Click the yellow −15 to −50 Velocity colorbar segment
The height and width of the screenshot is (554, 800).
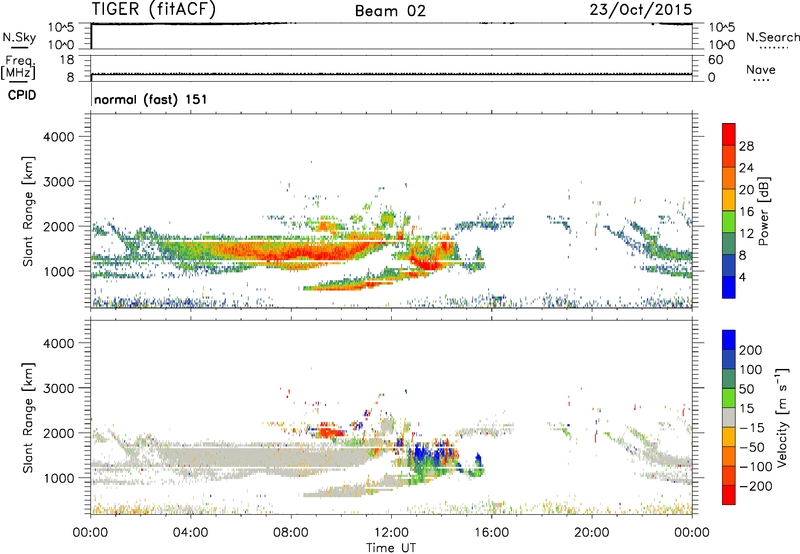pos(729,437)
